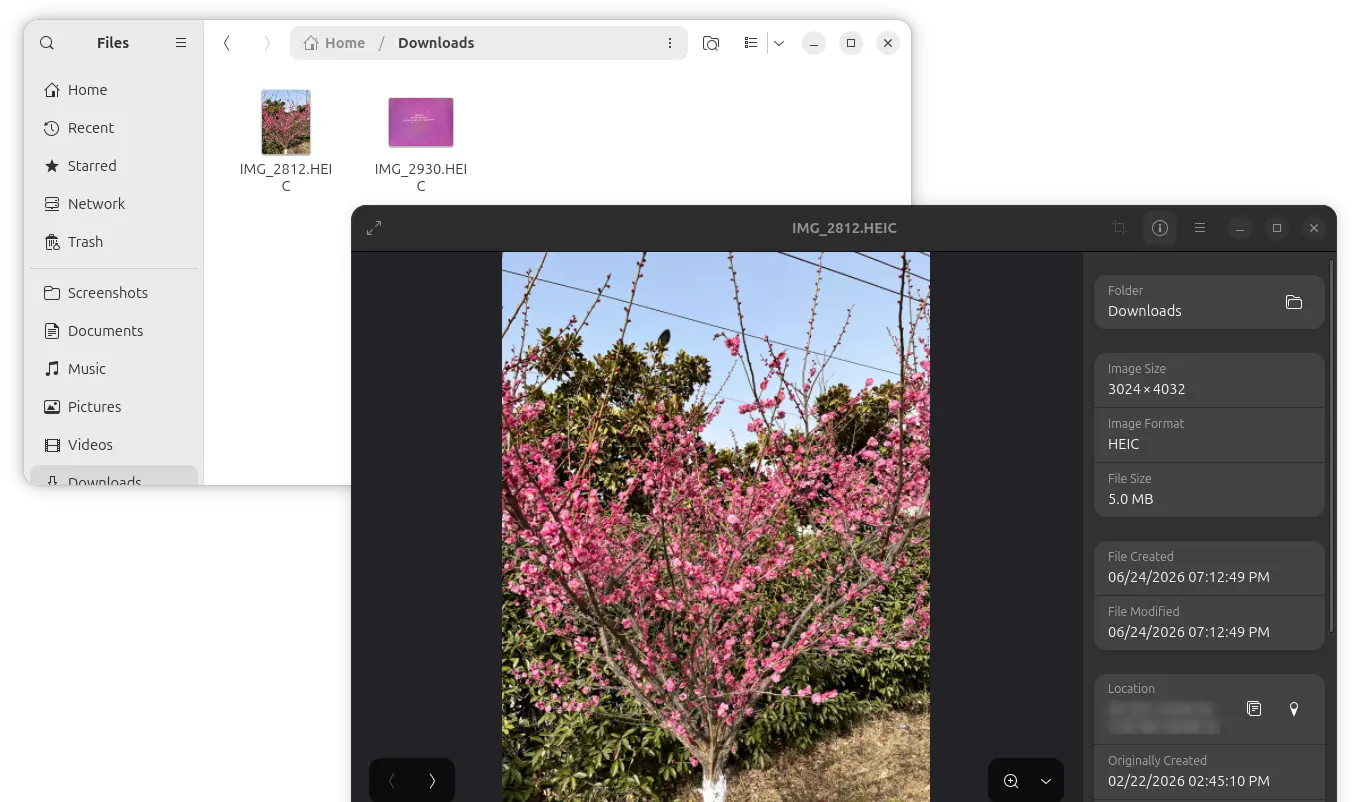This screenshot has width=1364, height=802.
Task: Open the path bar three-dot menu
Action: (x=670, y=43)
